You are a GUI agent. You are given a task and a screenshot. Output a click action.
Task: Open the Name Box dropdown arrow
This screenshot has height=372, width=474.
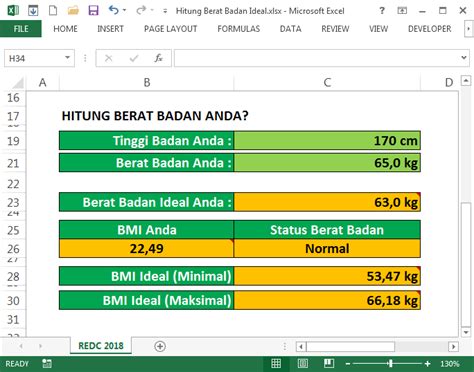pos(67,58)
